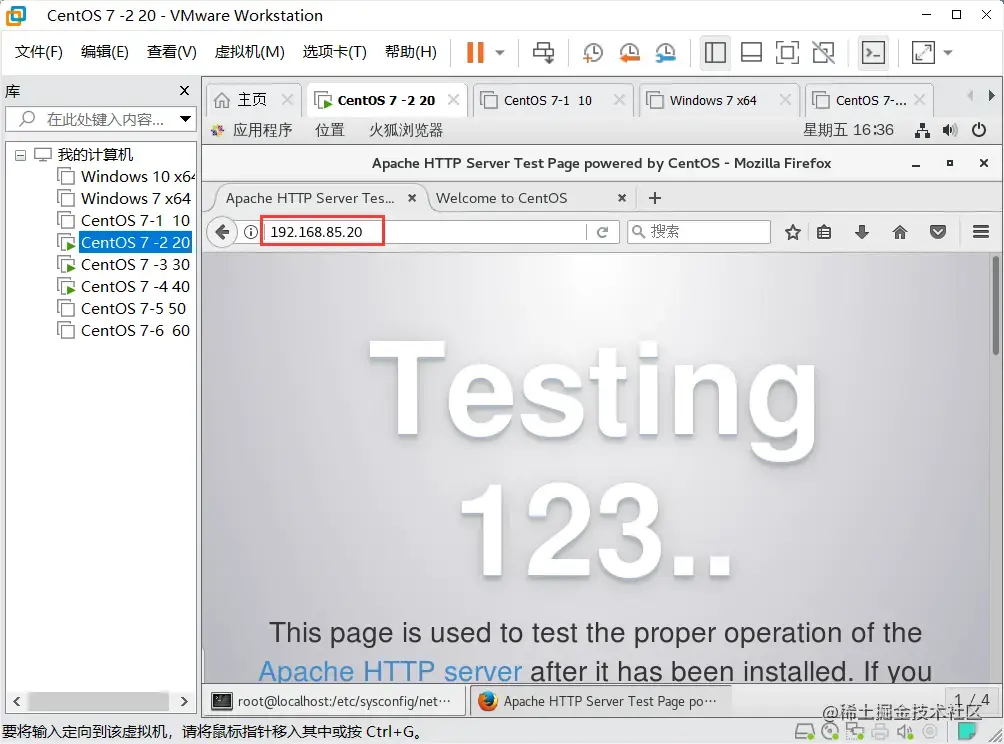Open the network status icon in CentOS panel

922,131
